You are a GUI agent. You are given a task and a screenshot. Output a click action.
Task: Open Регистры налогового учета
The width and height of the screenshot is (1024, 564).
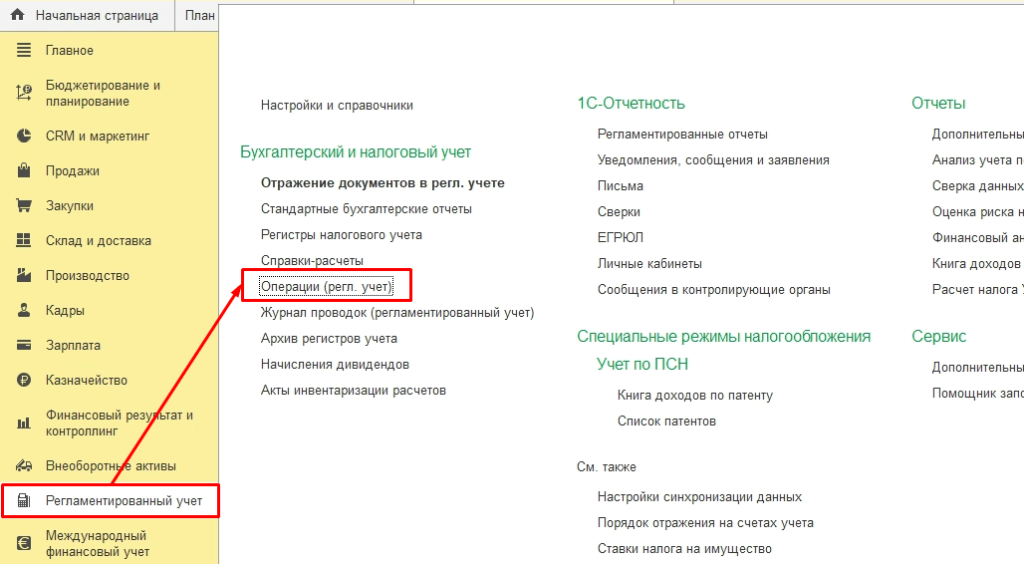tap(342, 234)
